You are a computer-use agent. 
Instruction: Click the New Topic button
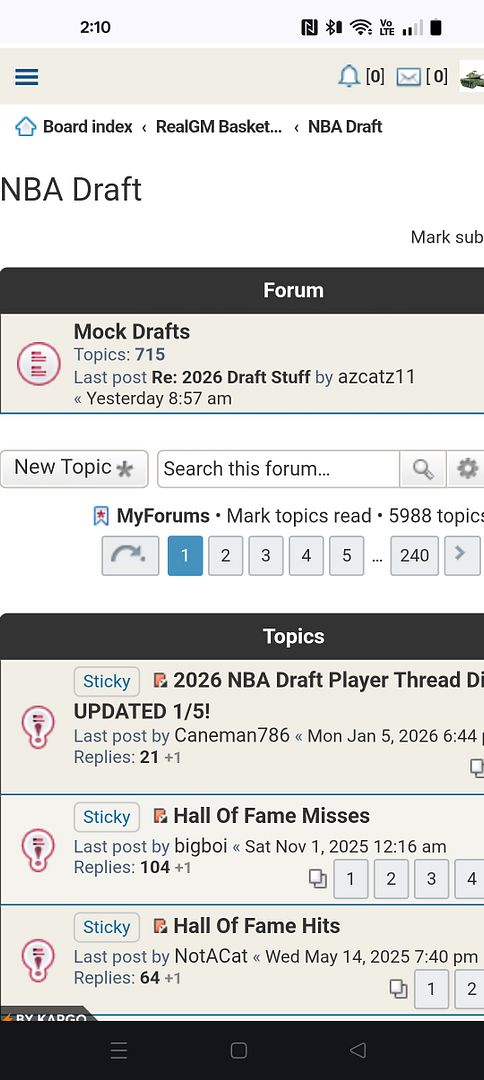pos(74,469)
